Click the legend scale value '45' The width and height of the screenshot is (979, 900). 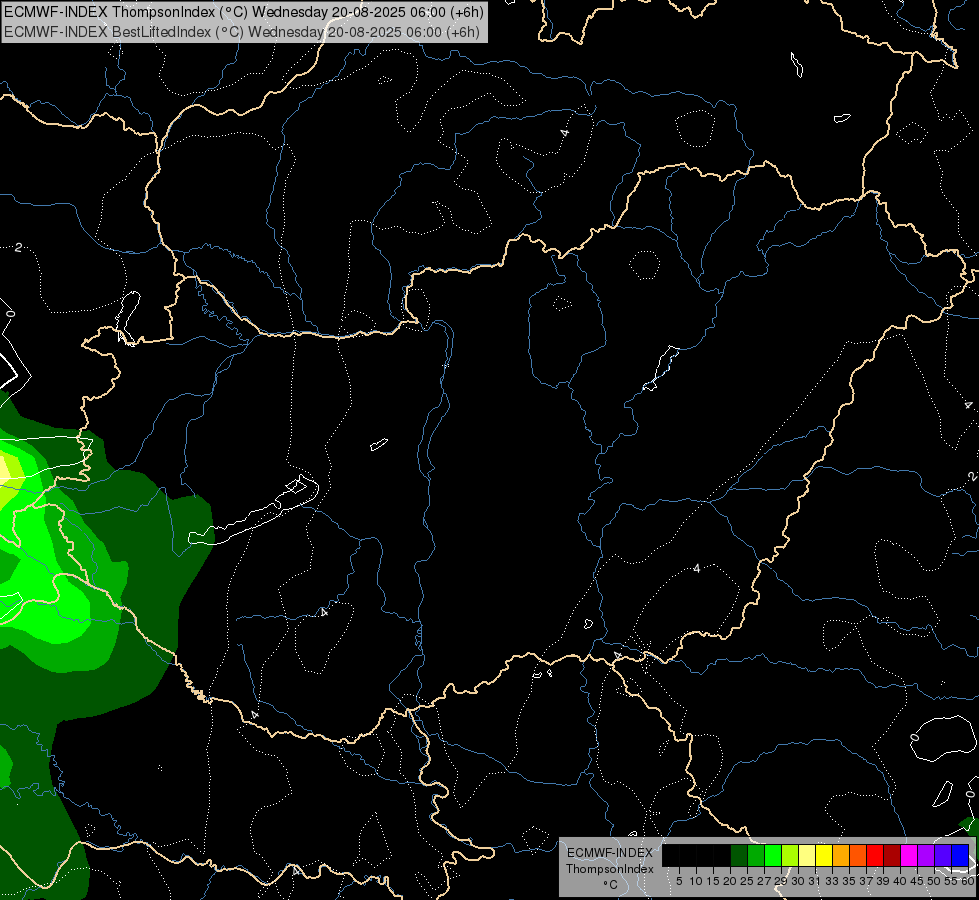click(x=917, y=881)
